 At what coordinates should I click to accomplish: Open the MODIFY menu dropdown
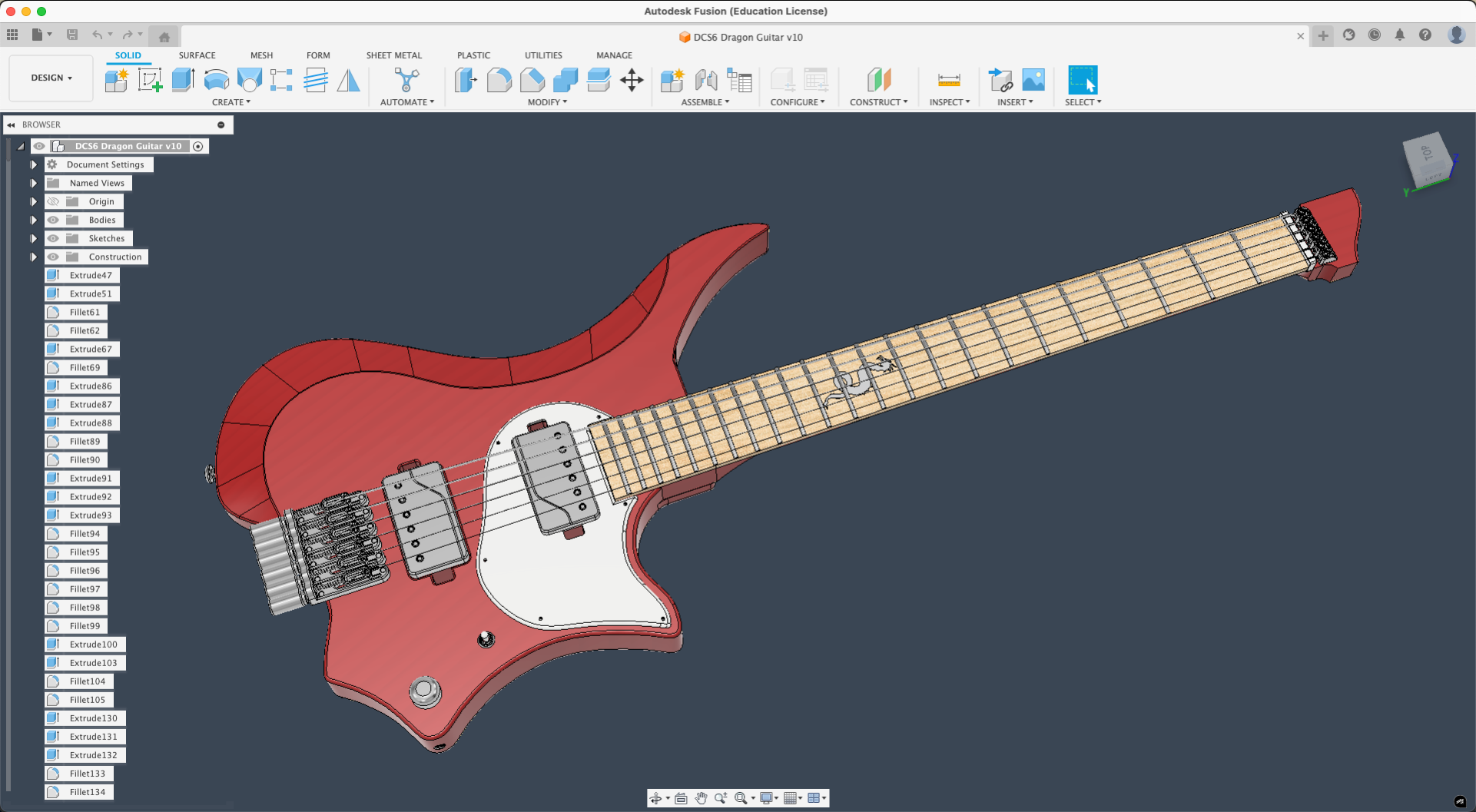(547, 102)
